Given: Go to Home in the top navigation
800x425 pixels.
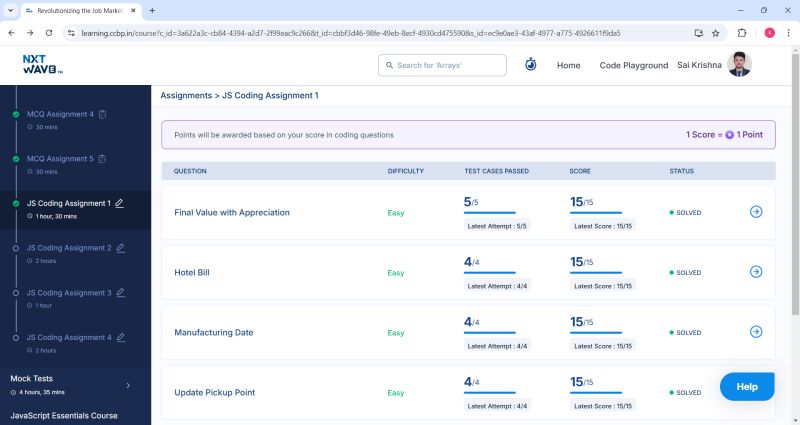Looking at the screenshot, I should (568, 65).
